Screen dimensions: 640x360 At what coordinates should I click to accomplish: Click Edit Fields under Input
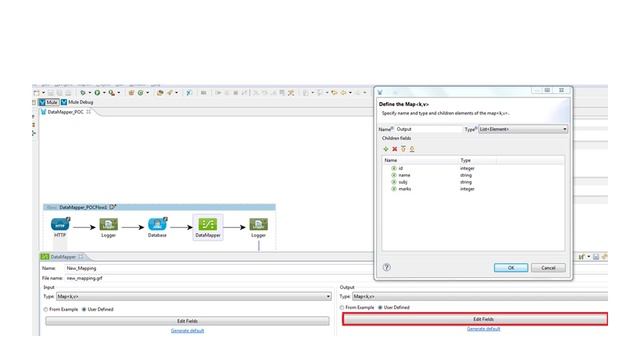click(187, 321)
